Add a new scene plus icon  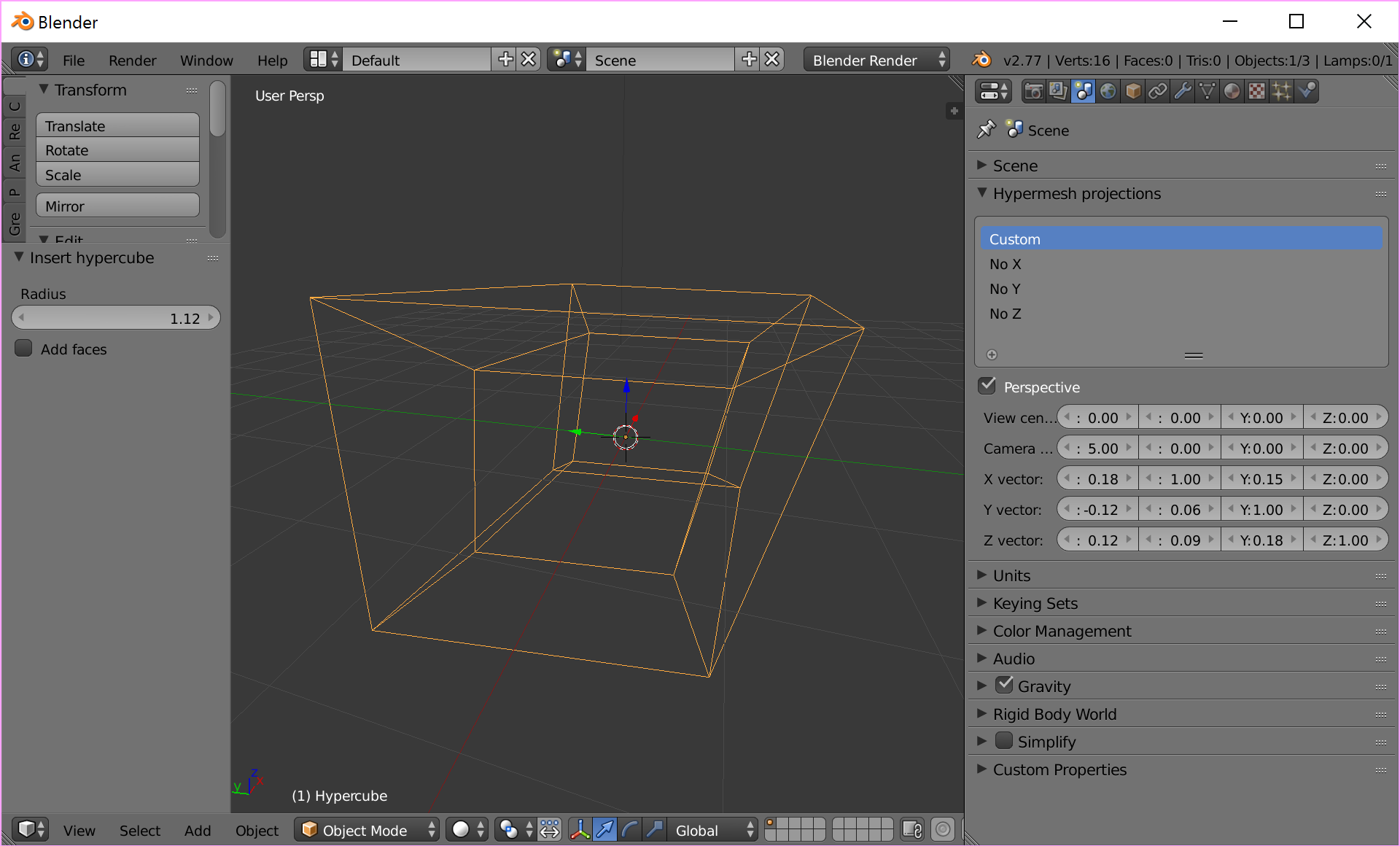click(749, 60)
